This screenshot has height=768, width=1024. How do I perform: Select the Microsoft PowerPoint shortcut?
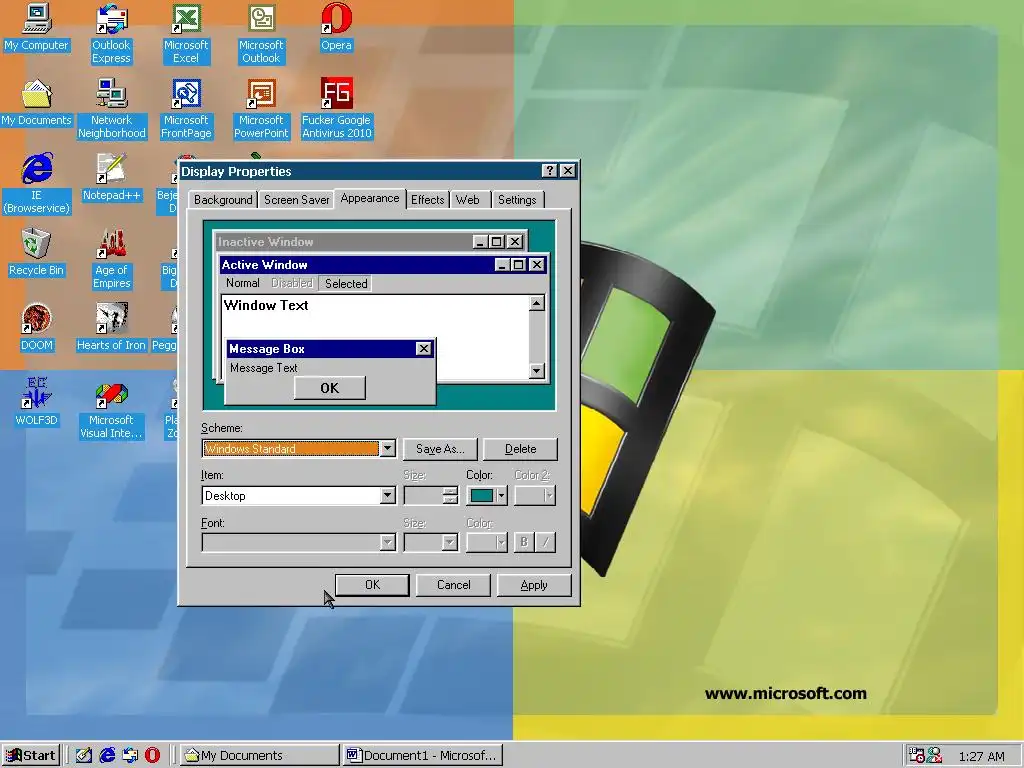click(x=261, y=109)
